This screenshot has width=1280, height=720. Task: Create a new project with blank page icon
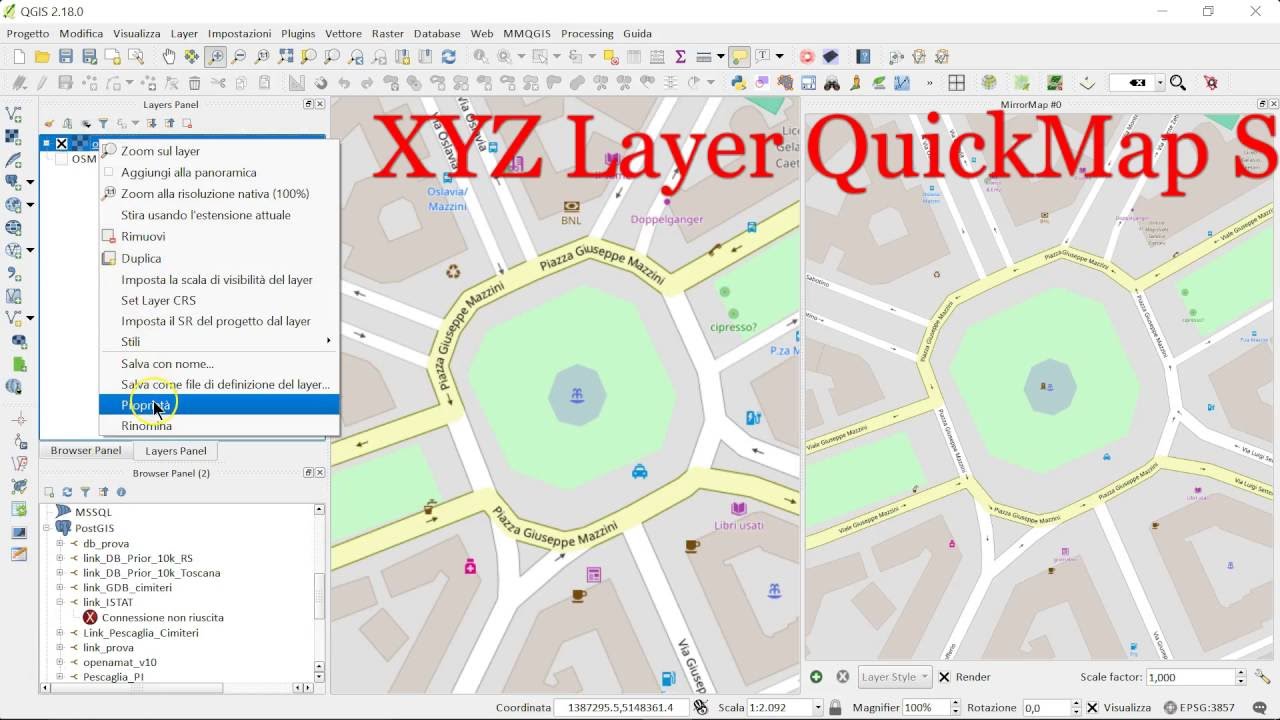pos(19,57)
